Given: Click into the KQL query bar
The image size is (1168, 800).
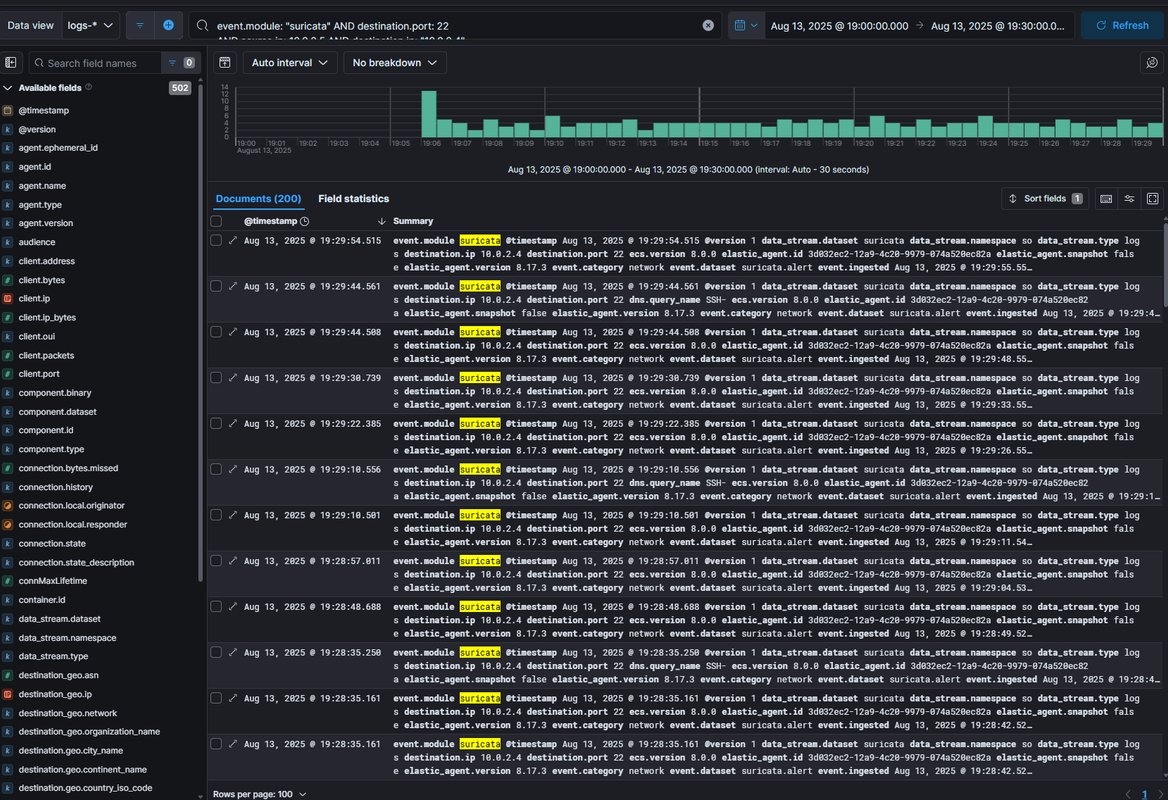Looking at the screenshot, I should (x=454, y=25).
